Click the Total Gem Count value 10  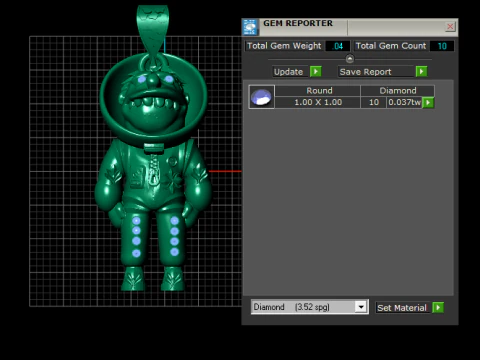[442, 46]
